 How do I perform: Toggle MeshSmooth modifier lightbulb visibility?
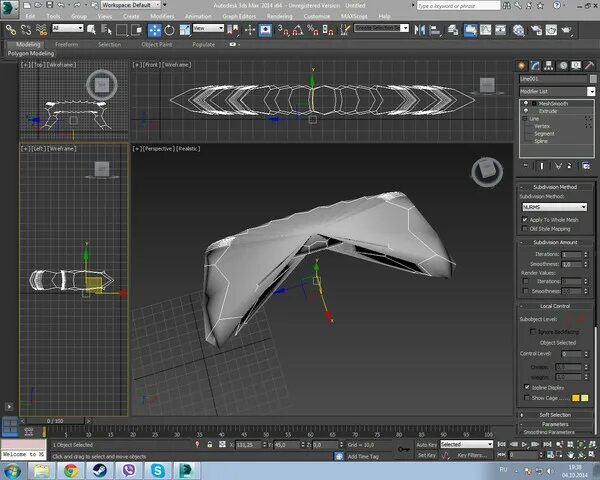526,103
